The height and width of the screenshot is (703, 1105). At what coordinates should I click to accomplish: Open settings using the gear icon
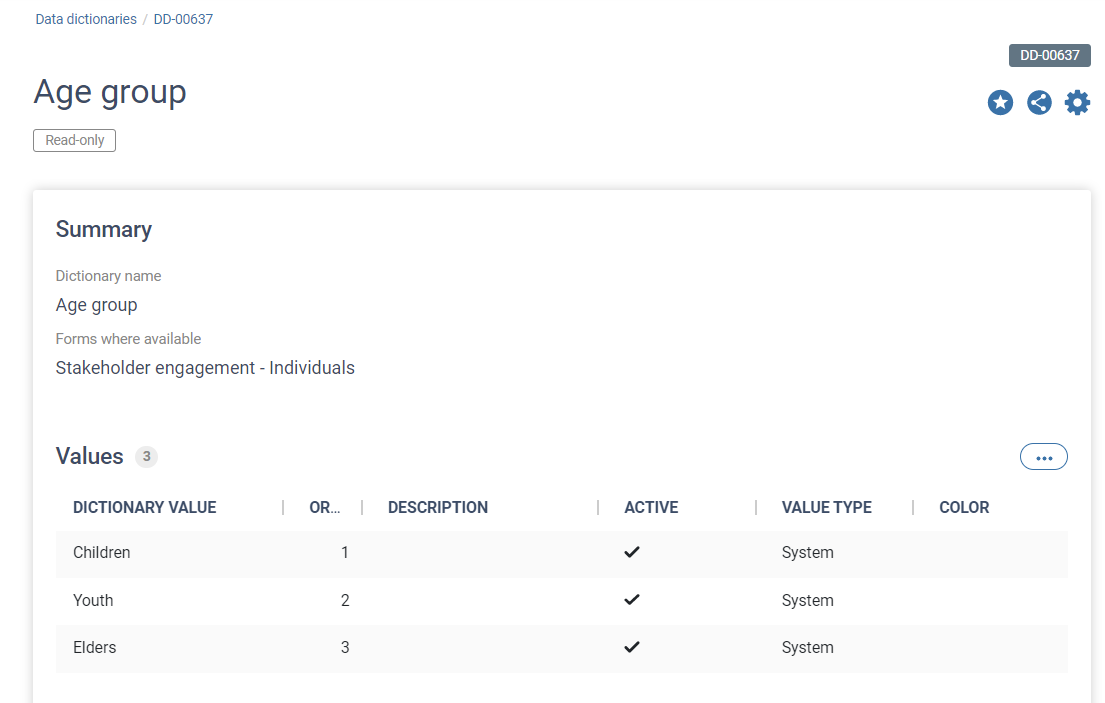[x=1077, y=102]
